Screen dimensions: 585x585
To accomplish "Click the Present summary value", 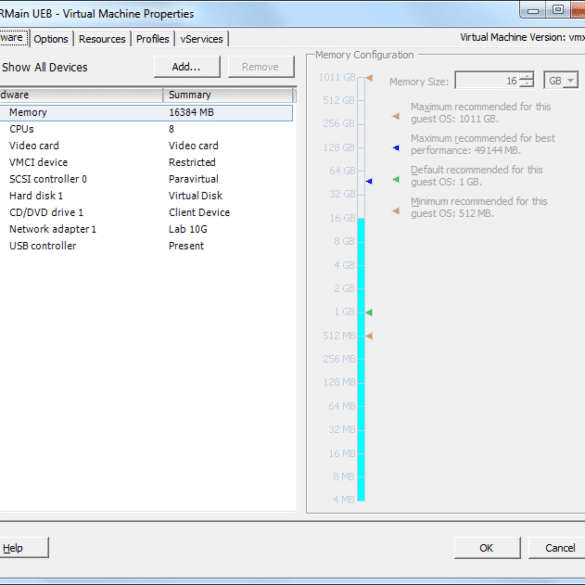I will [186, 246].
